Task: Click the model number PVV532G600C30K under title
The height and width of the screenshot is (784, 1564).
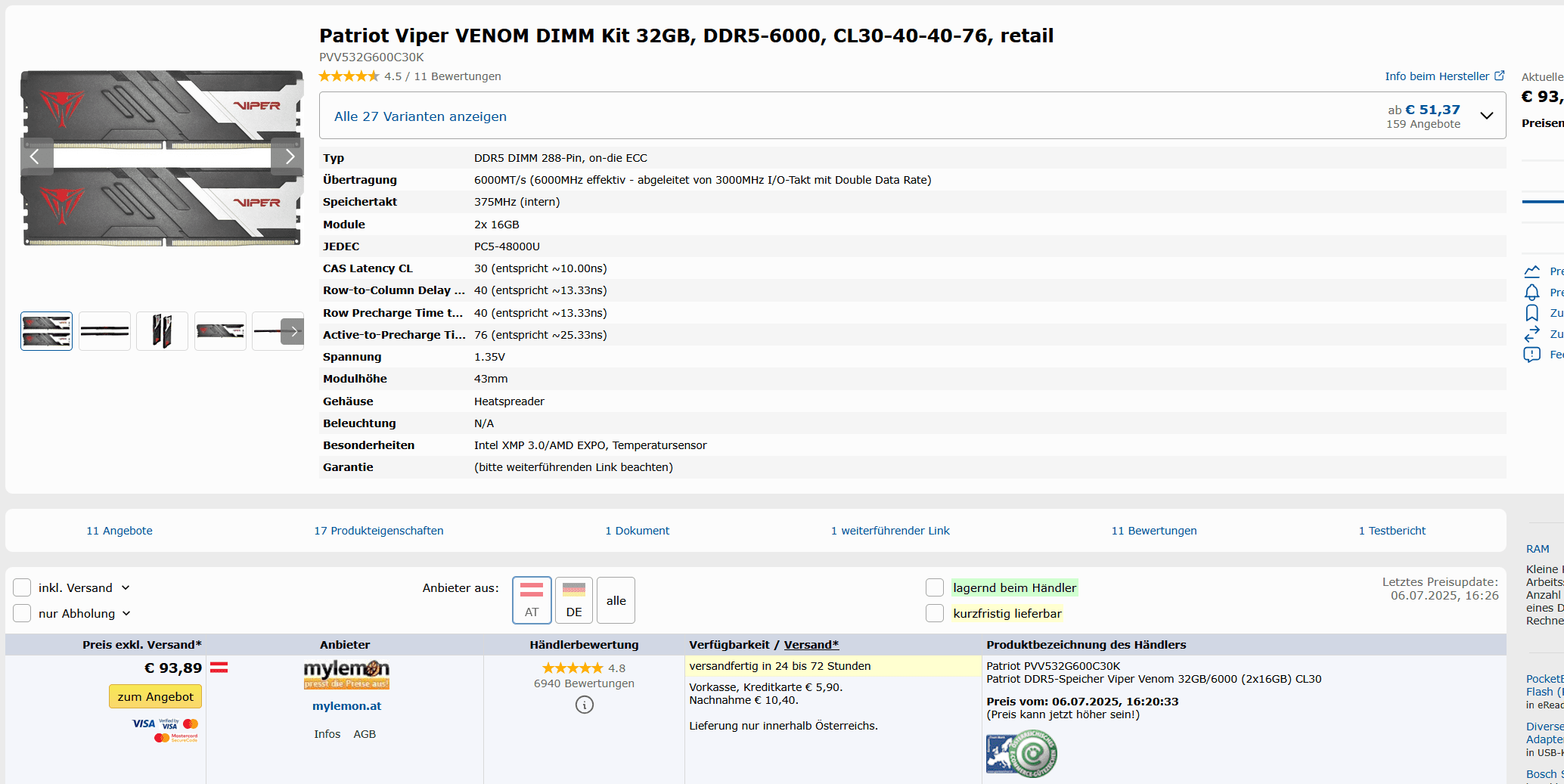Action: pyautogui.click(x=371, y=57)
